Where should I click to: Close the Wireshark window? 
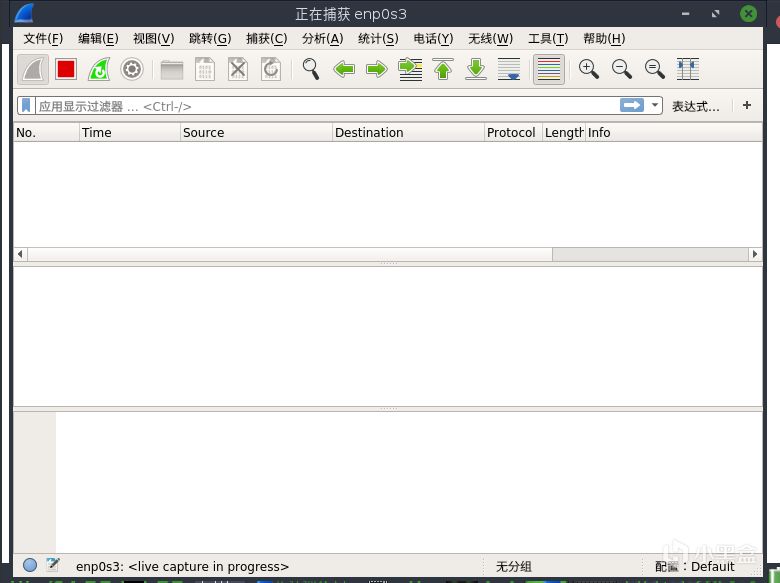click(748, 13)
